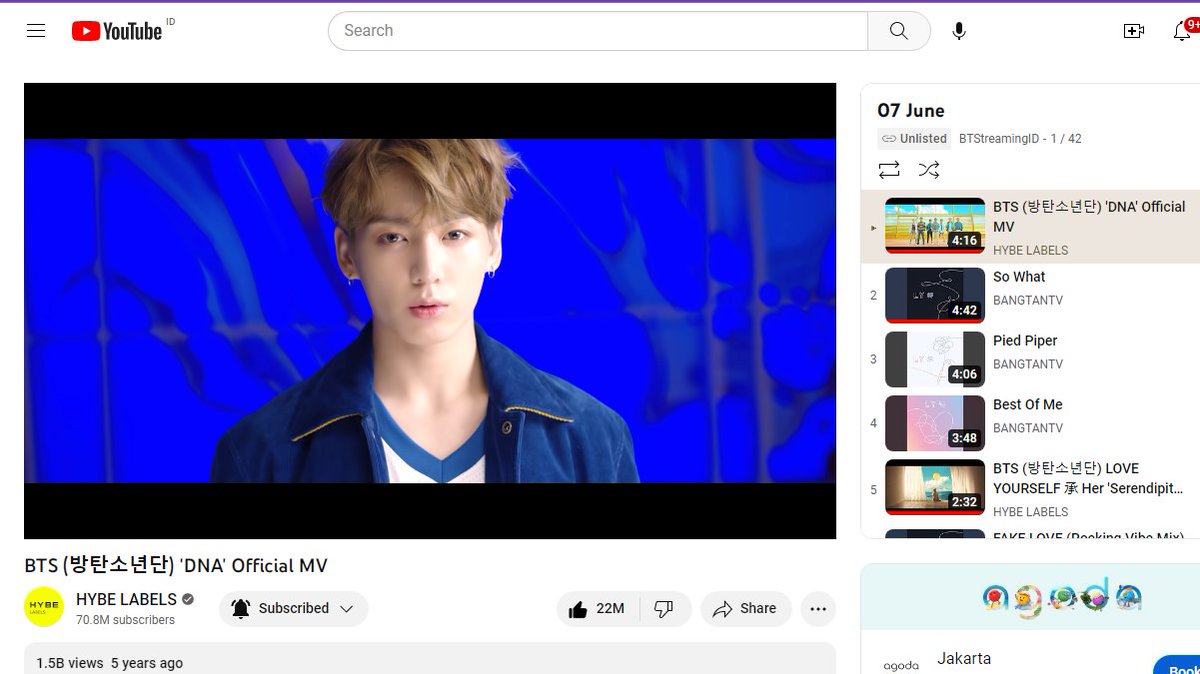Open the 07 June playlist title
This screenshot has width=1200, height=674.
[x=911, y=111]
